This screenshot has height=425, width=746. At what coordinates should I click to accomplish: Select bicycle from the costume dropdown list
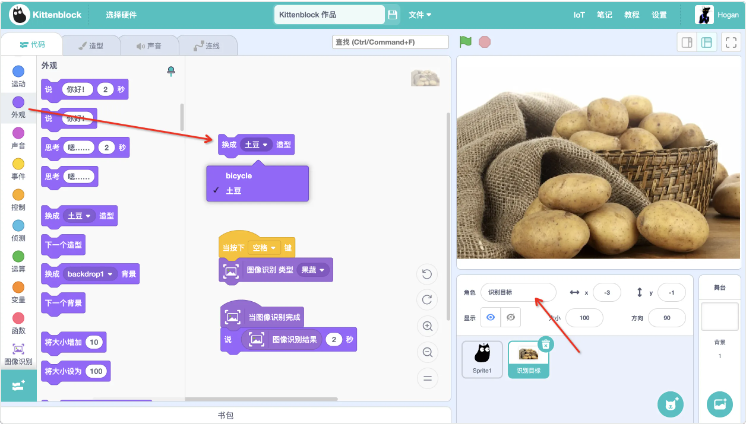(x=239, y=176)
